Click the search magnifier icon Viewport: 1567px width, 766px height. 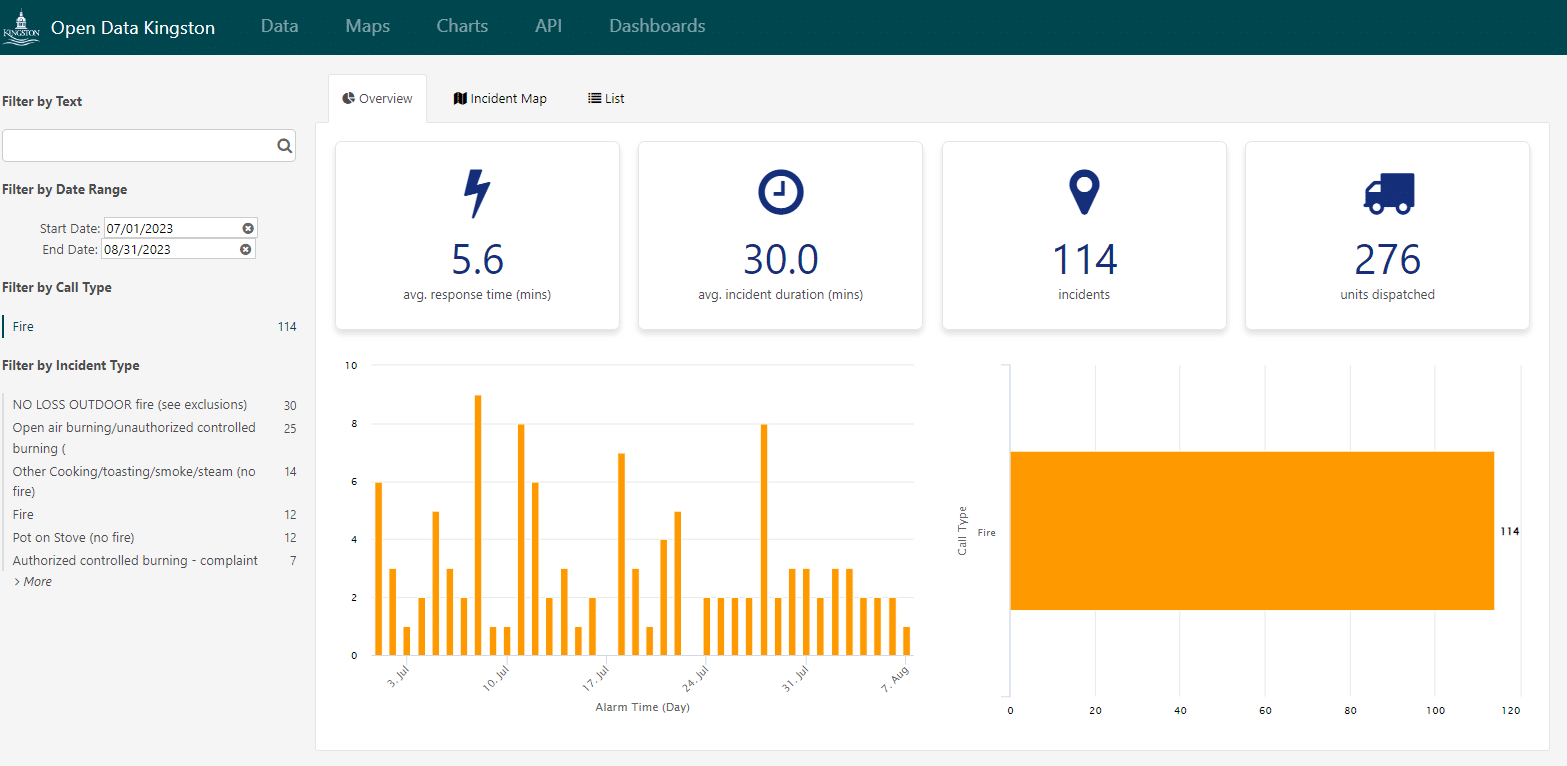(284, 146)
